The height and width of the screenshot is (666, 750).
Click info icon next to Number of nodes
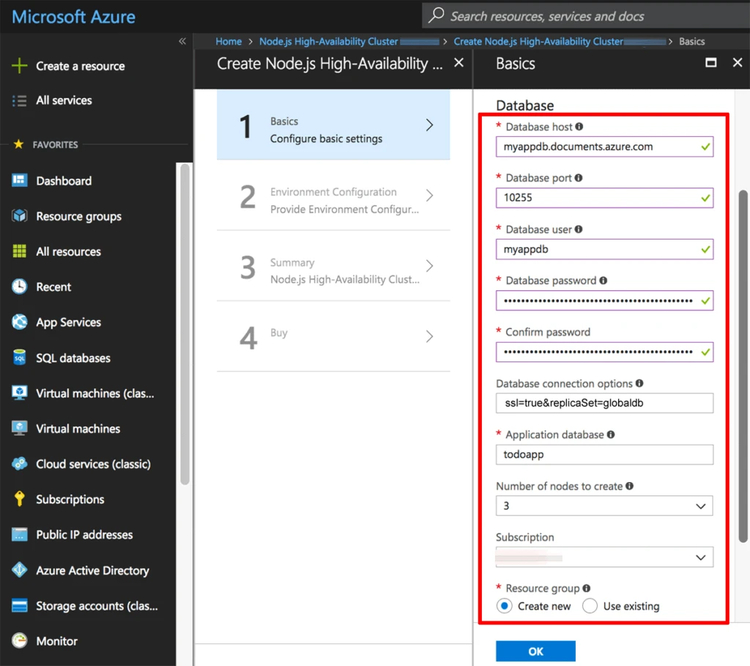point(629,486)
